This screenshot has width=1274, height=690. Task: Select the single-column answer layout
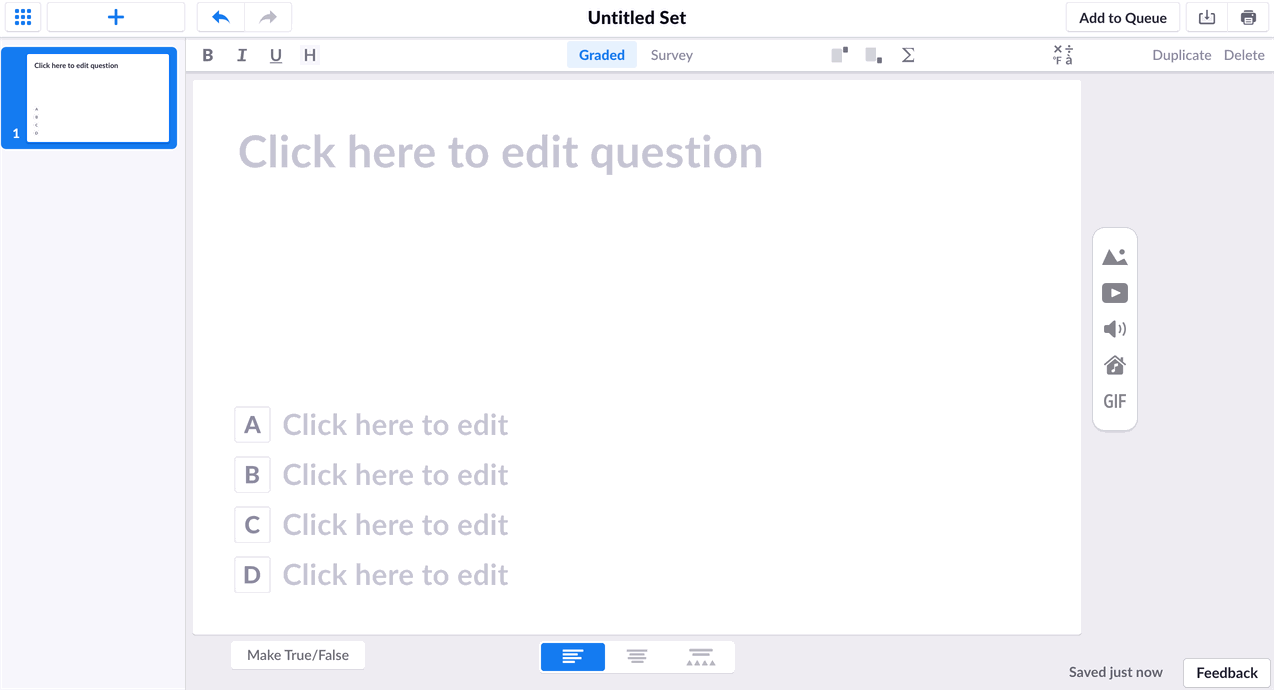(572, 656)
